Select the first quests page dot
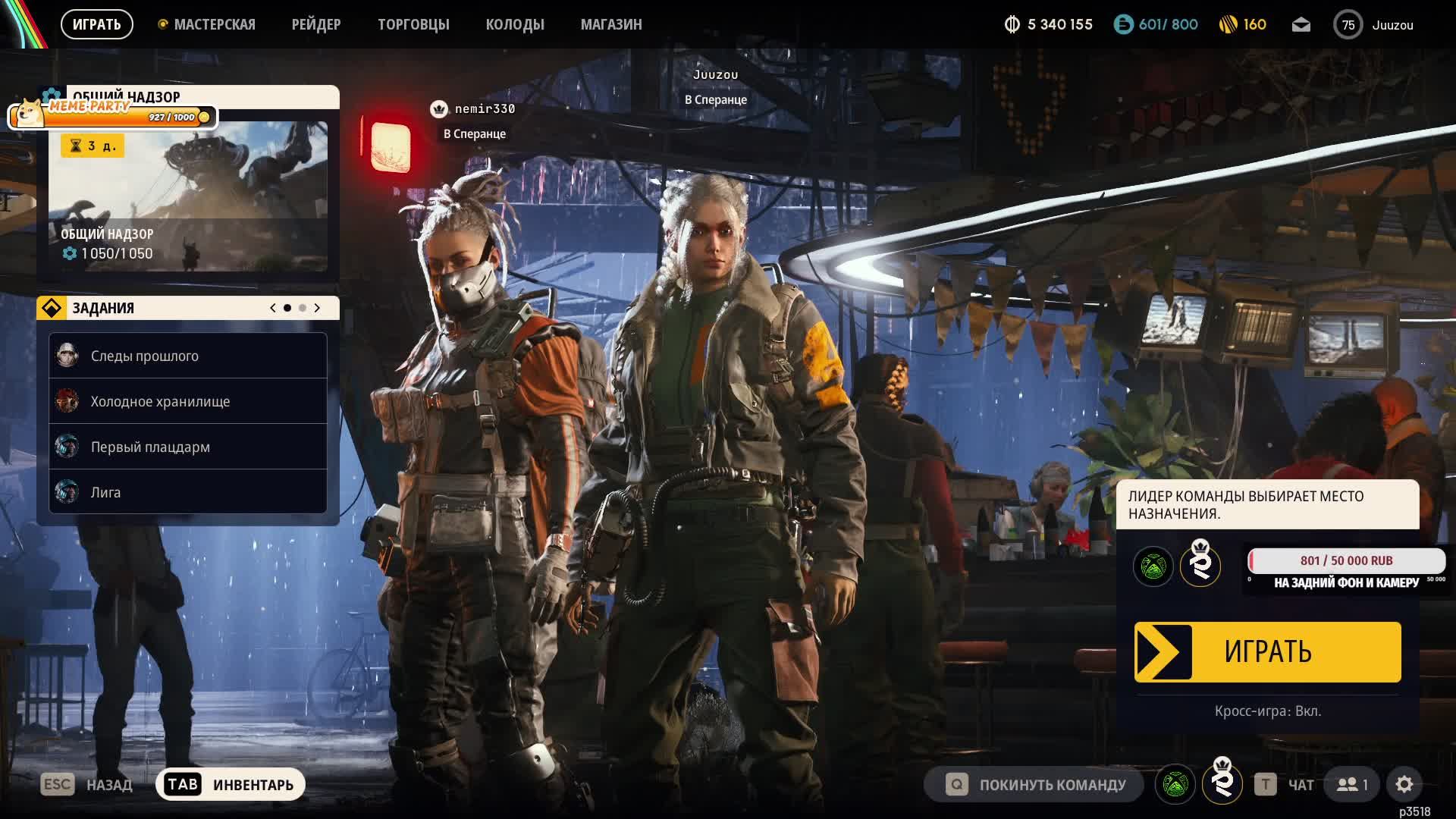Image resolution: width=1456 pixels, height=819 pixels. [x=287, y=308]
